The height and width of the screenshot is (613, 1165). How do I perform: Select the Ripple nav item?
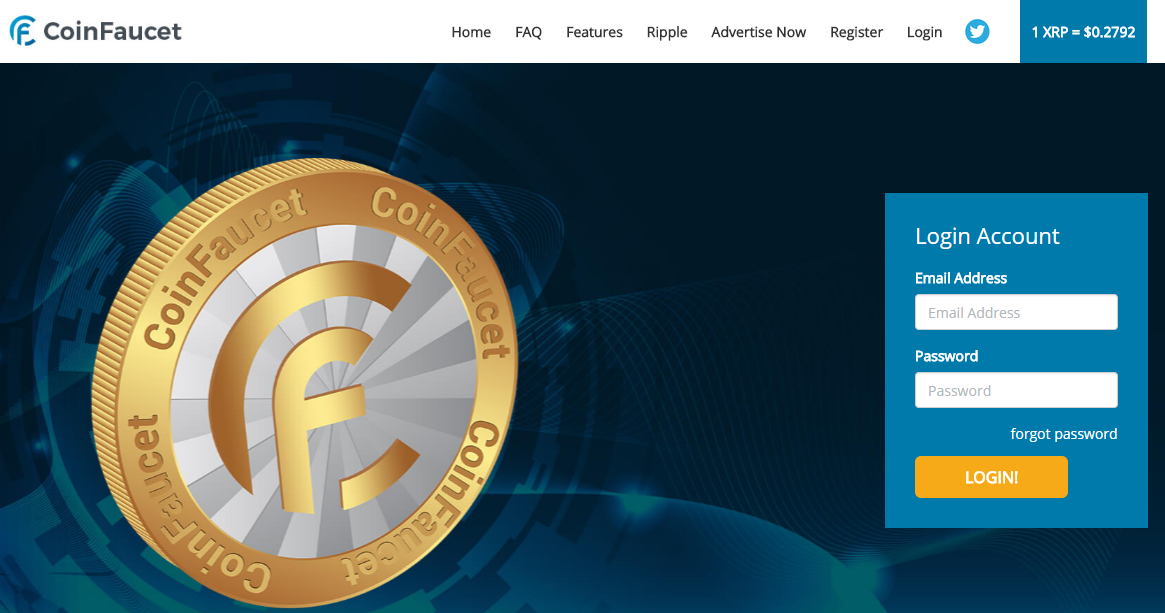(666, 32)
